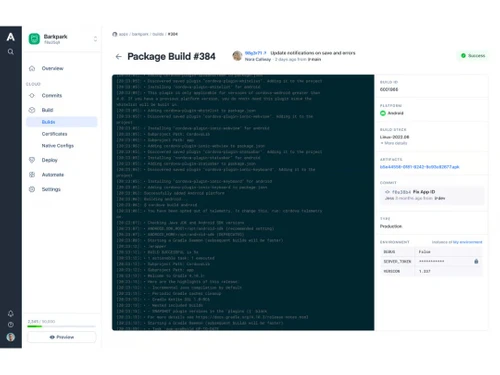Open Commits section
The image size is (500, 375).
click(52, 95)
